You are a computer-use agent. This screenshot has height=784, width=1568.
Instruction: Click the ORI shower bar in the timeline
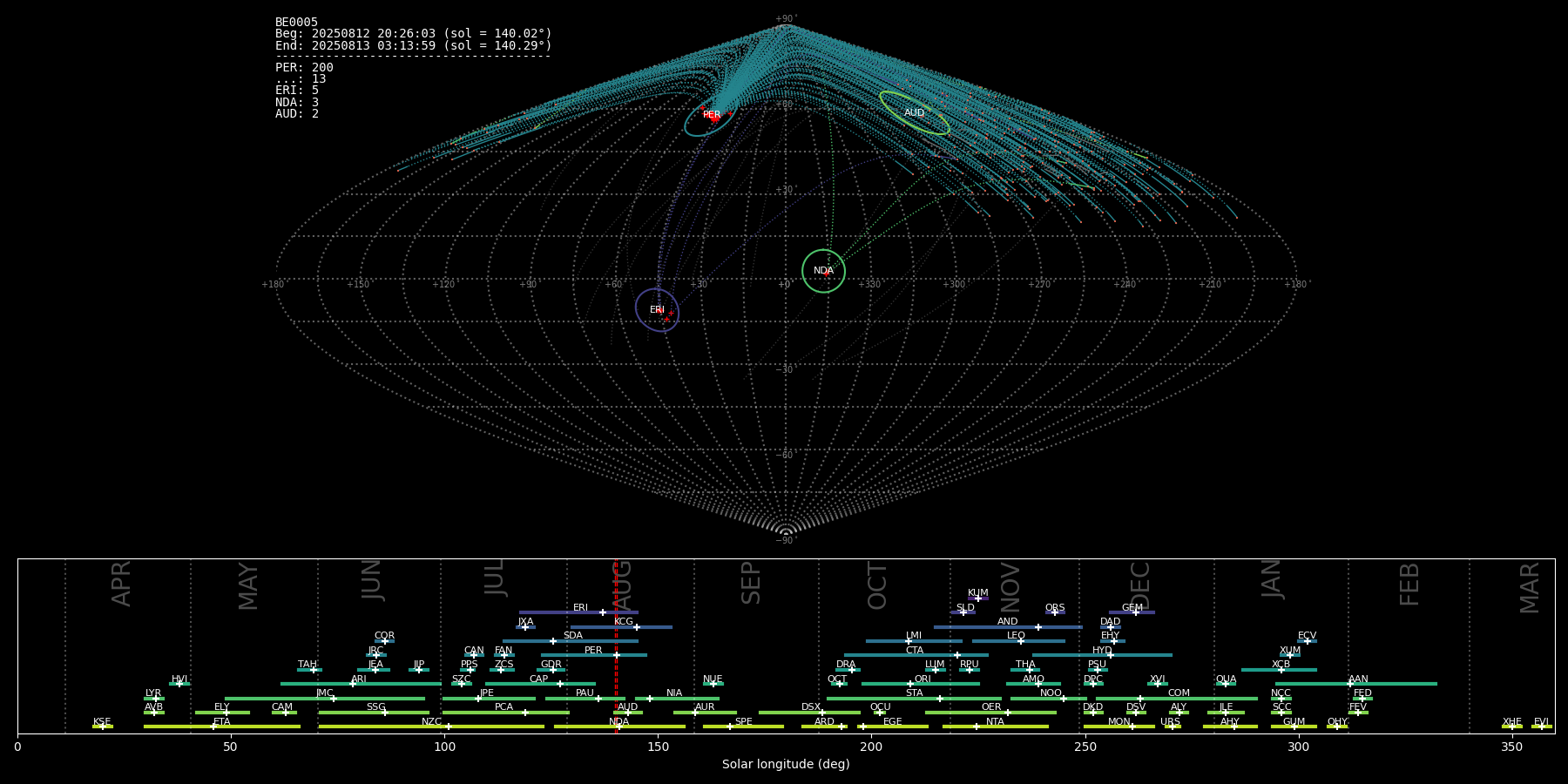(921, 684)
